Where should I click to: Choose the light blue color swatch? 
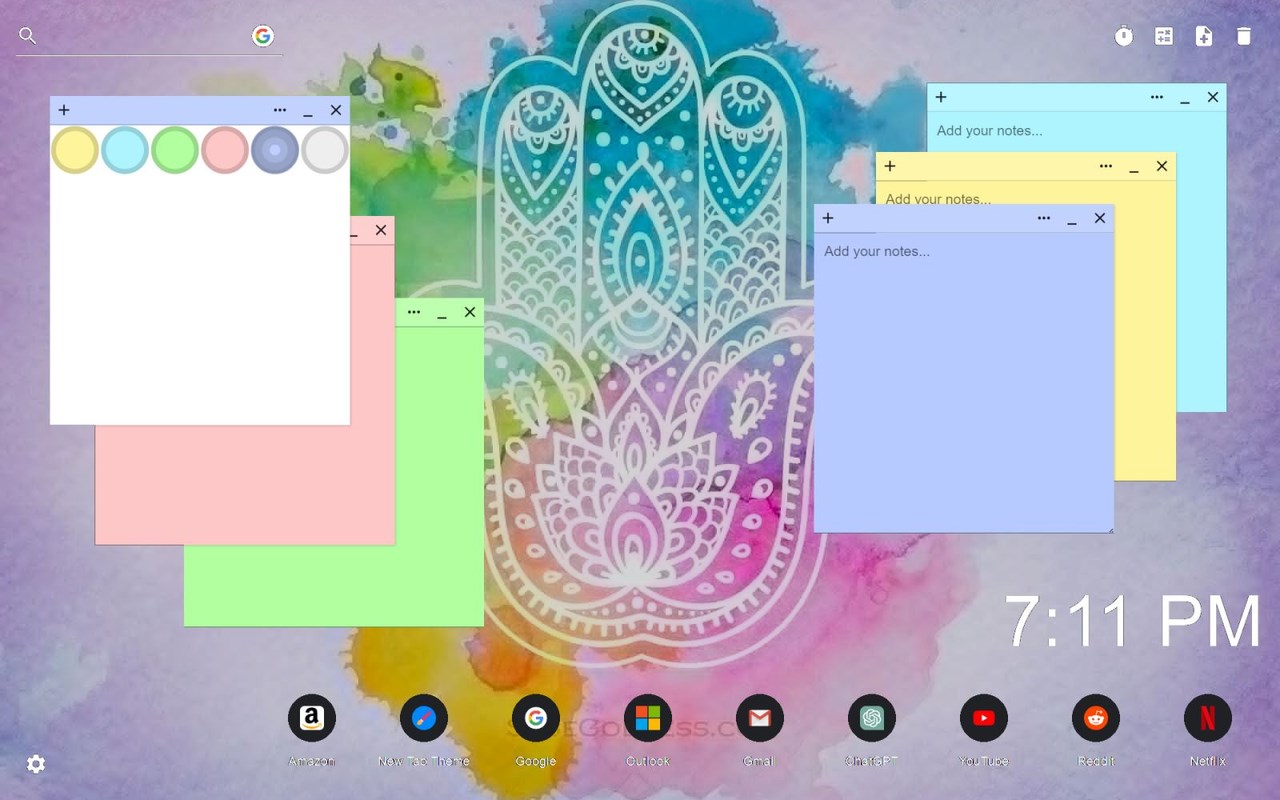(x=125, y=150)
